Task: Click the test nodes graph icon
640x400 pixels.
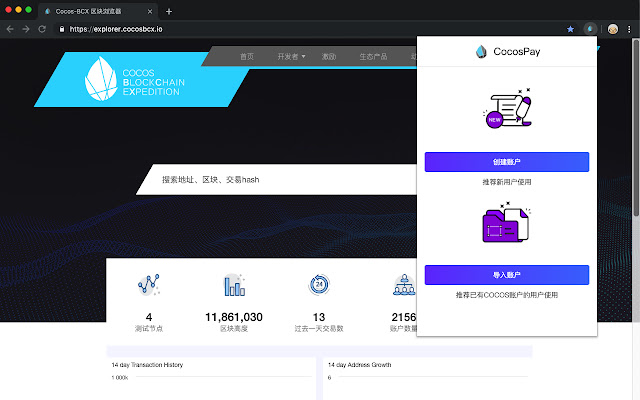Action: point(149,284)
